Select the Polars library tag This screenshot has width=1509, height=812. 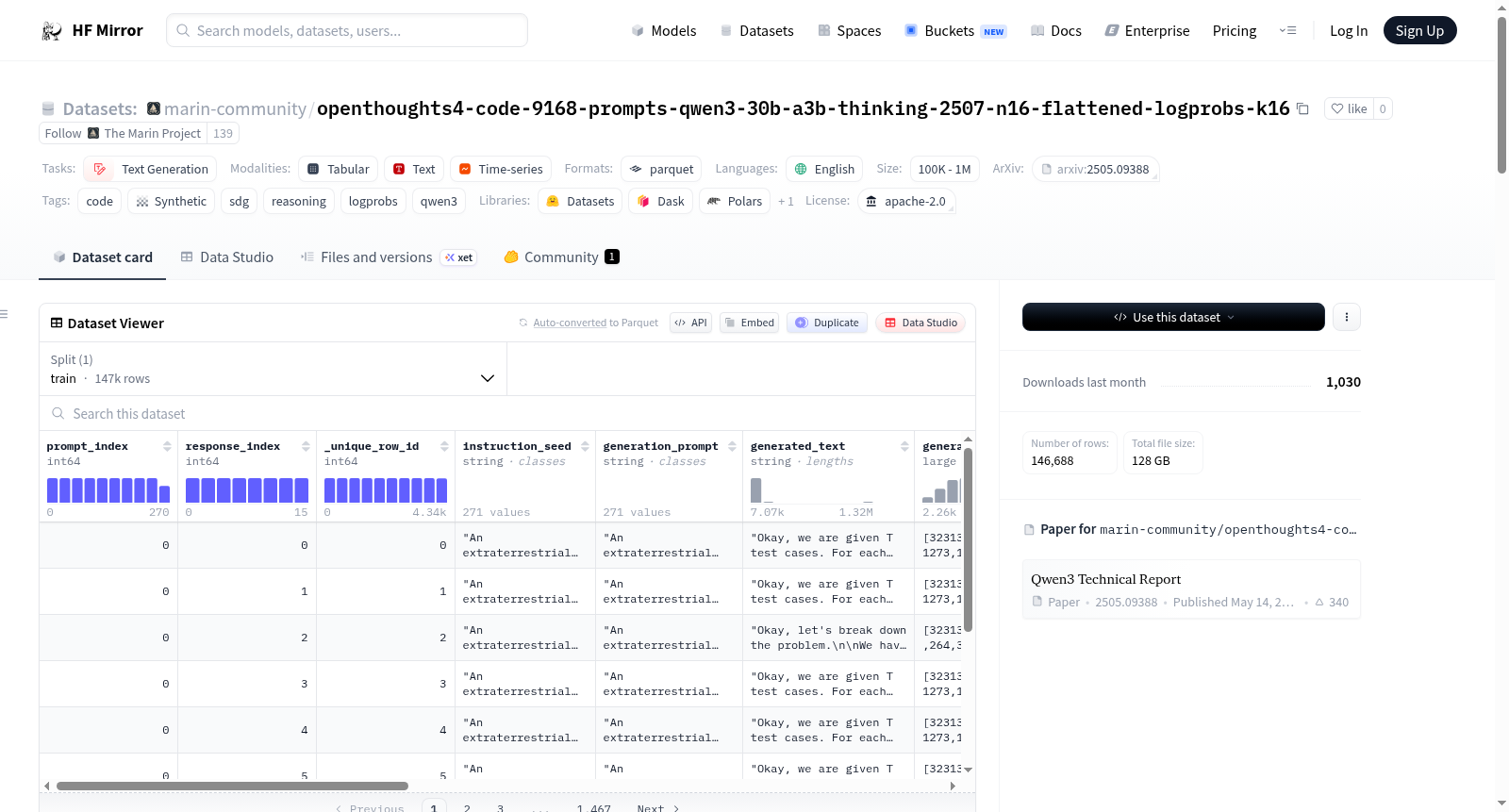click(x=735, y=201)
